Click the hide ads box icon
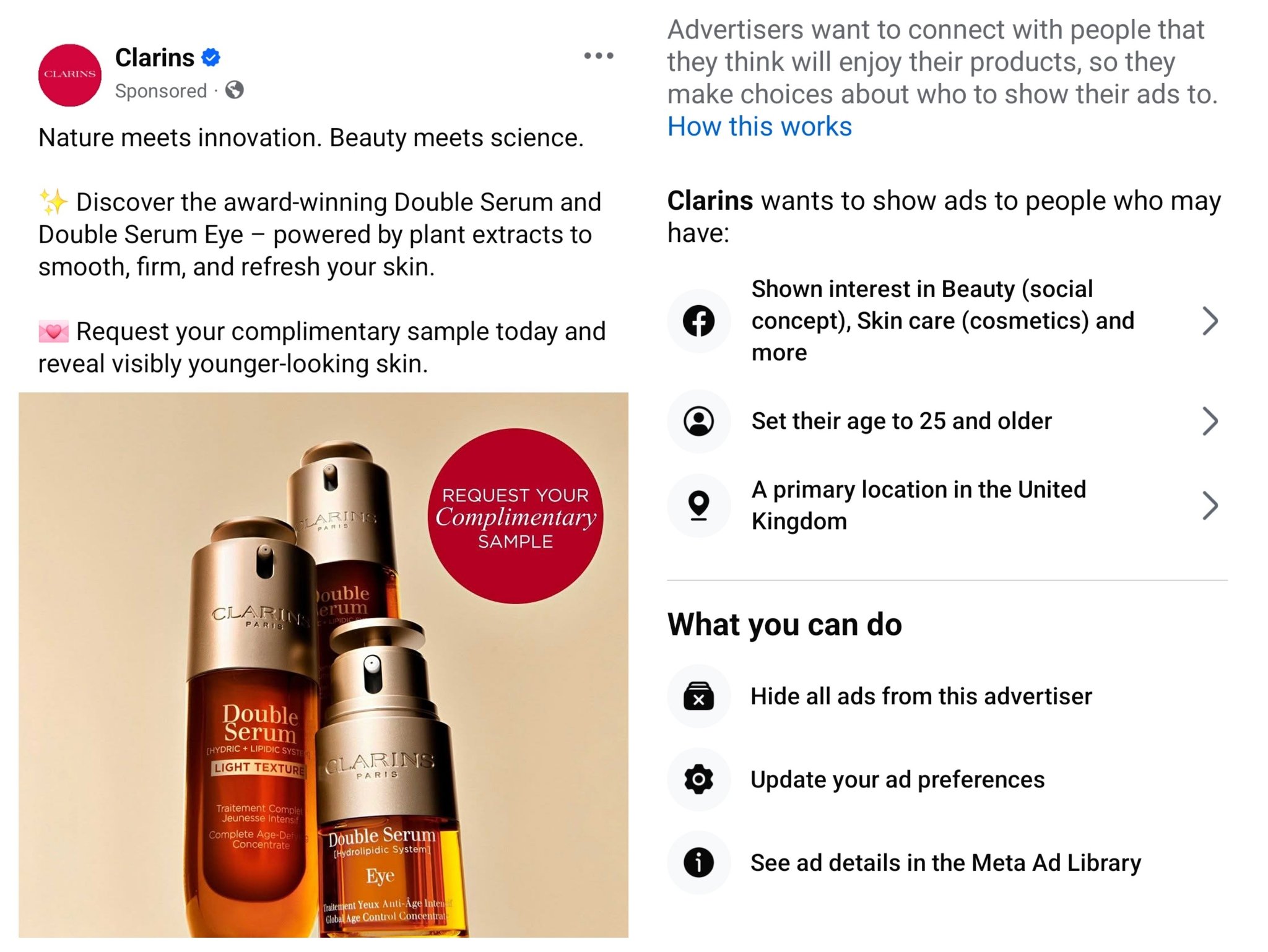1268x952 pixels. point(699,696)
